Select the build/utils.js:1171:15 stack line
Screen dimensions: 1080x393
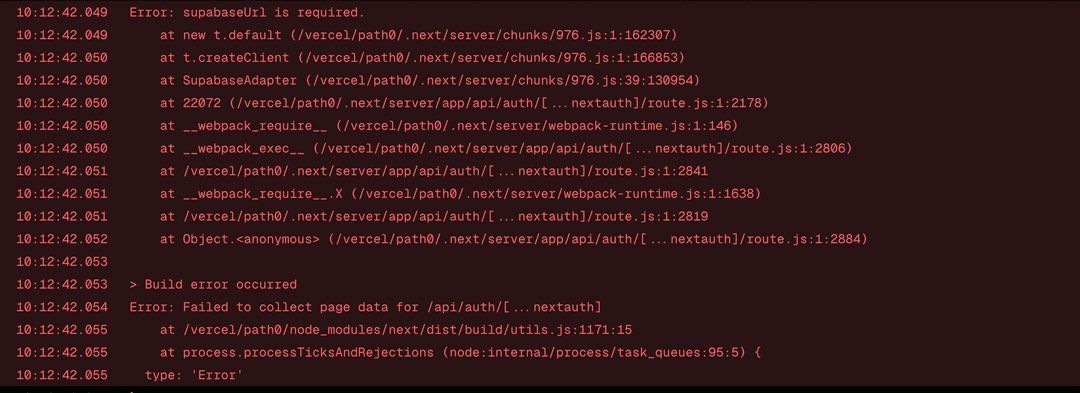pos(395,330)
